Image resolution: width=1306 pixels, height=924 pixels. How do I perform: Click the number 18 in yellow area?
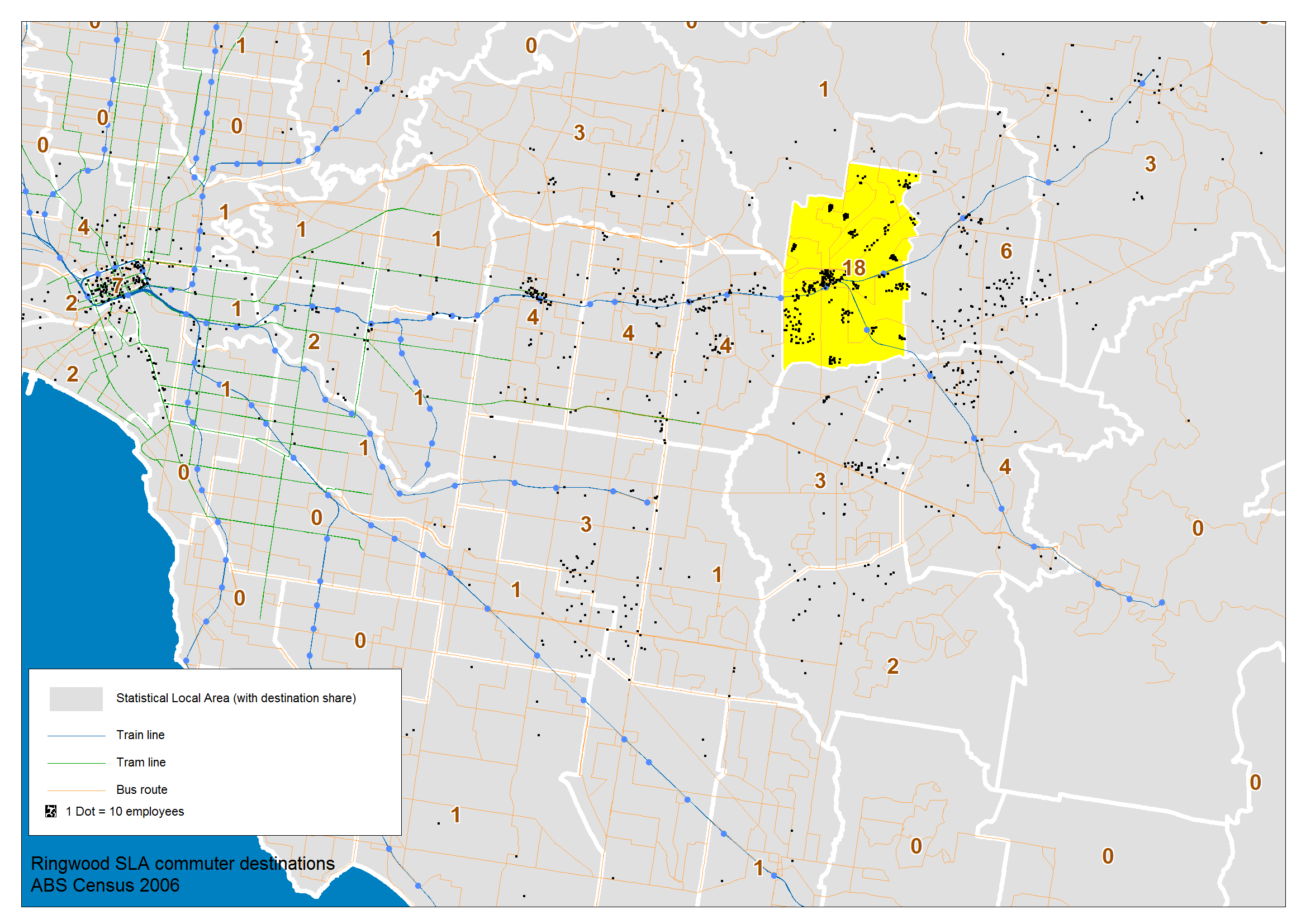853,268
